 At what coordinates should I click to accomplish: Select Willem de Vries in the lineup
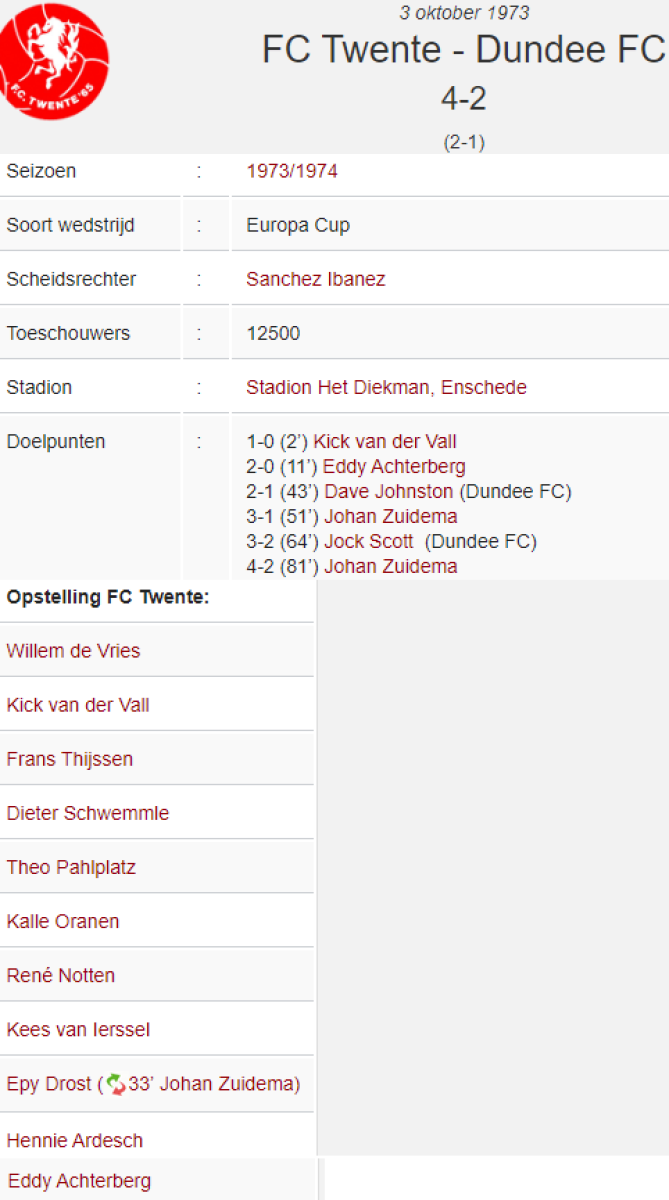pos(73,651)
